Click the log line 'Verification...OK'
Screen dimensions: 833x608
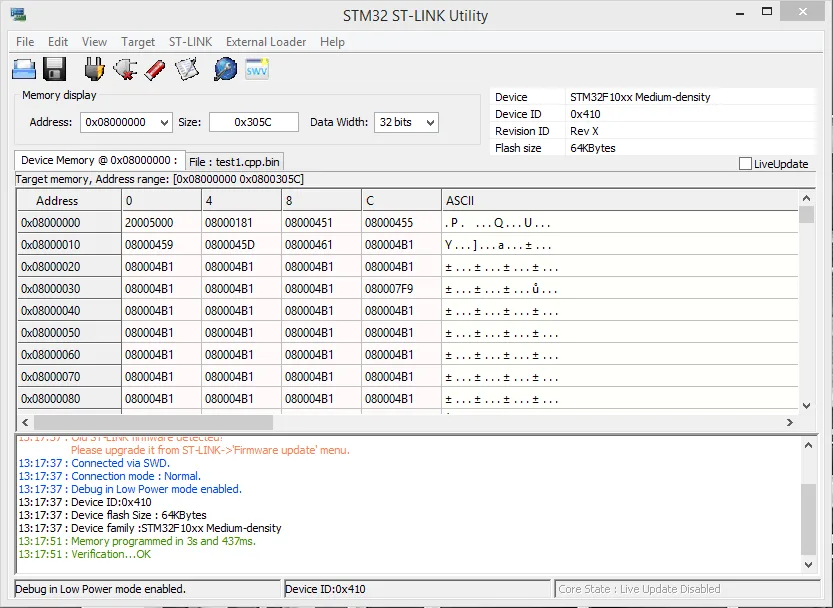(111, 554)
